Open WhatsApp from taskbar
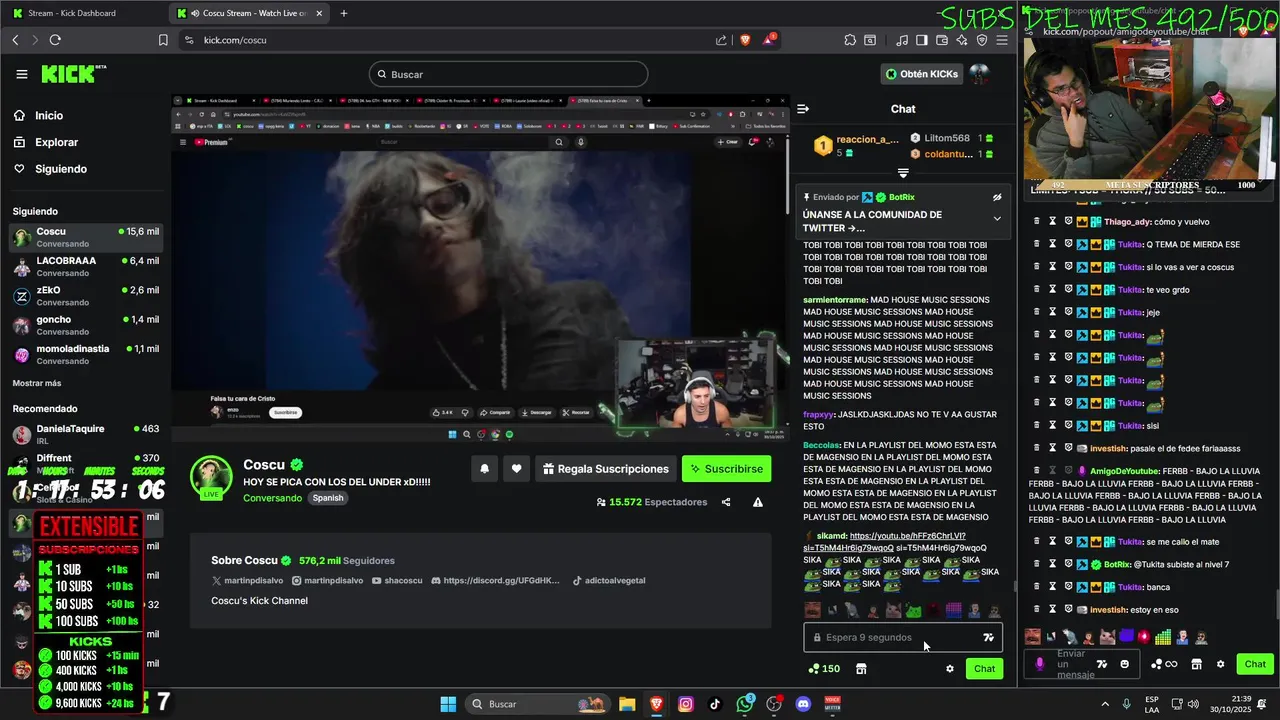 (x=744, y=704)
